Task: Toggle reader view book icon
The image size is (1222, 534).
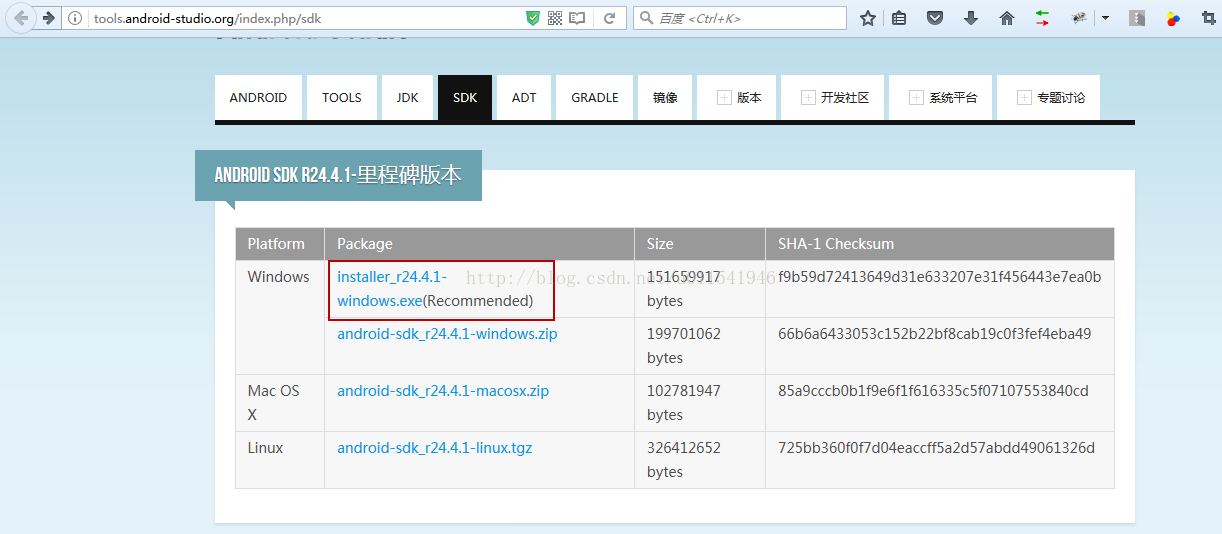Action: (577, 18)
